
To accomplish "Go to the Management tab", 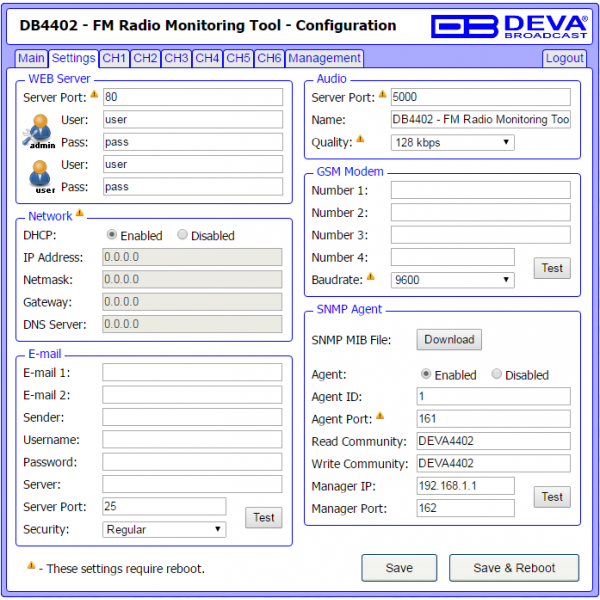I will coord(324,58).
